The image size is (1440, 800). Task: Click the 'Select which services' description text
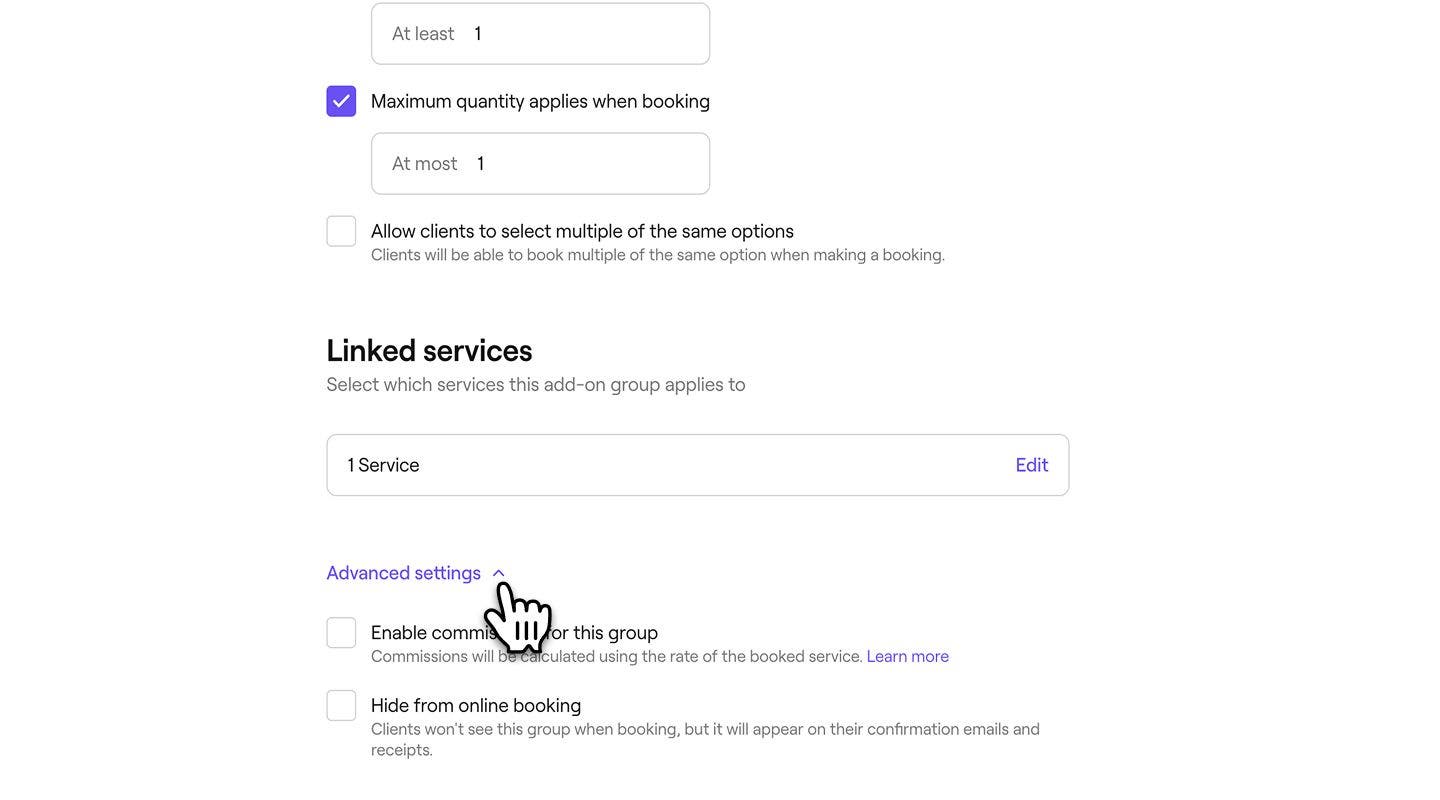pyautogui.click(x=536, y=385)
